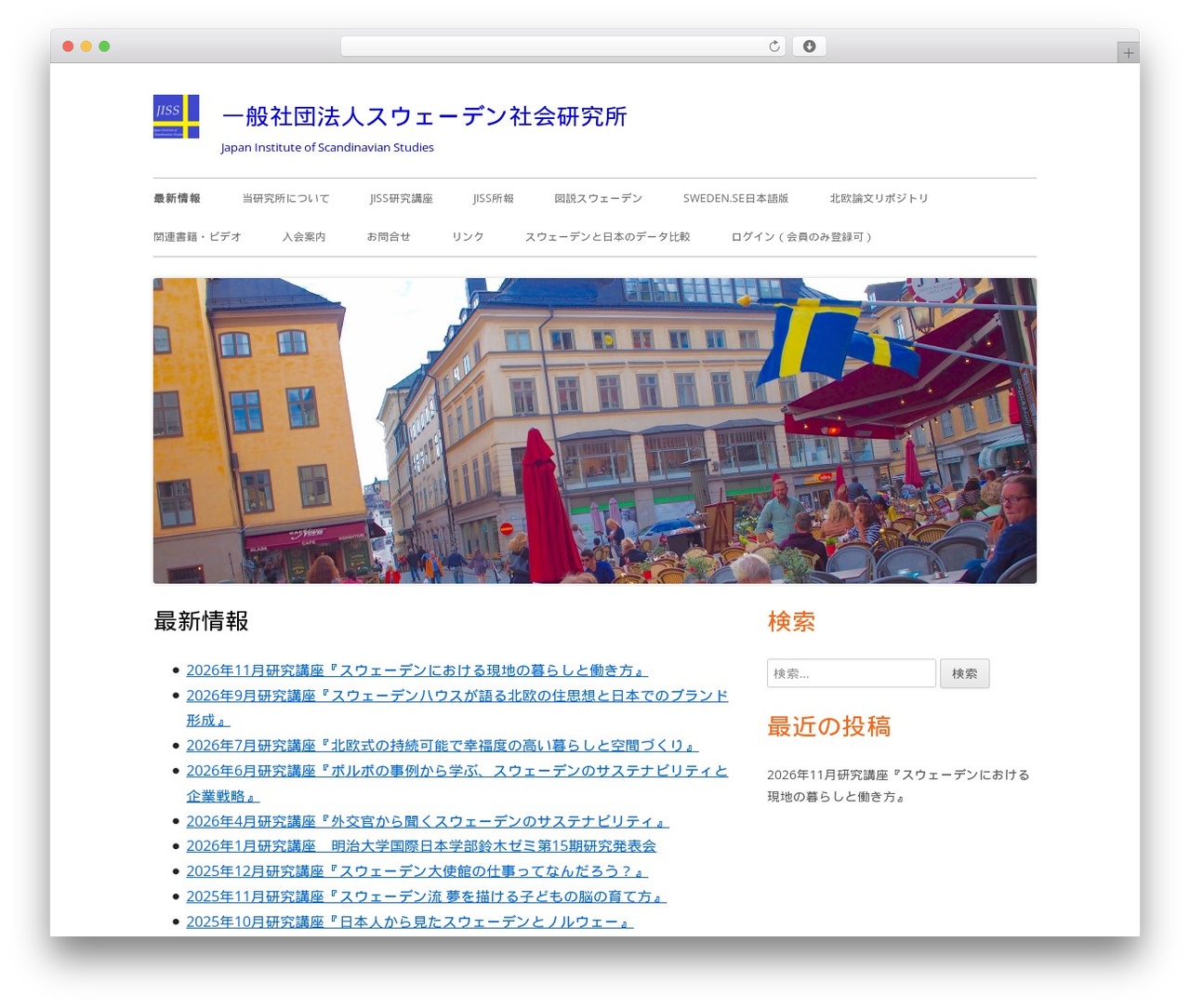Open the リンク menu item
The width and height of the screenshot is (1190, 1008).
[x=468, y=237]
